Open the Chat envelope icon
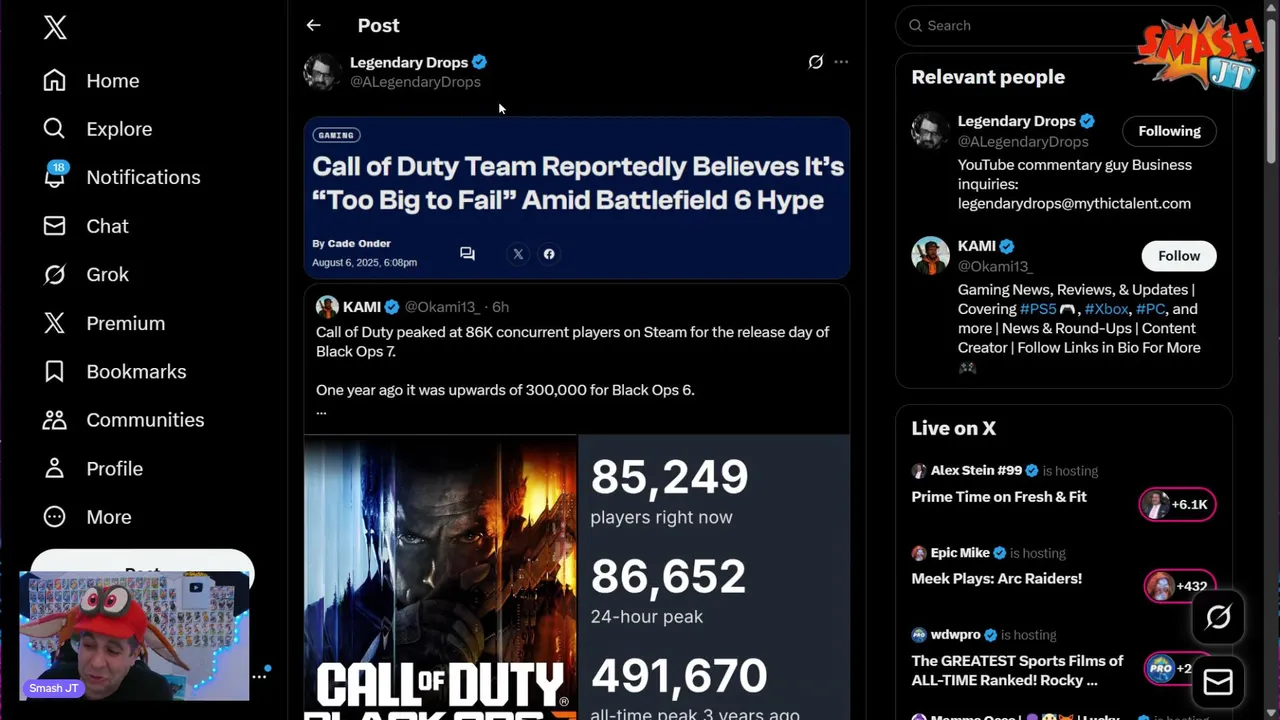The height and width of the screenshot is (720, 1280). click(54, 226)
